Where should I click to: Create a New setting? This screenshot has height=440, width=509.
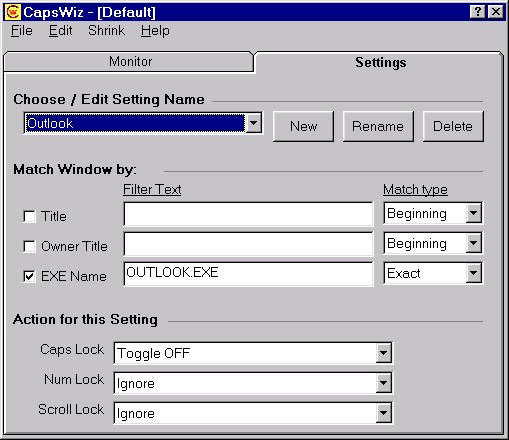pos(303,126)
